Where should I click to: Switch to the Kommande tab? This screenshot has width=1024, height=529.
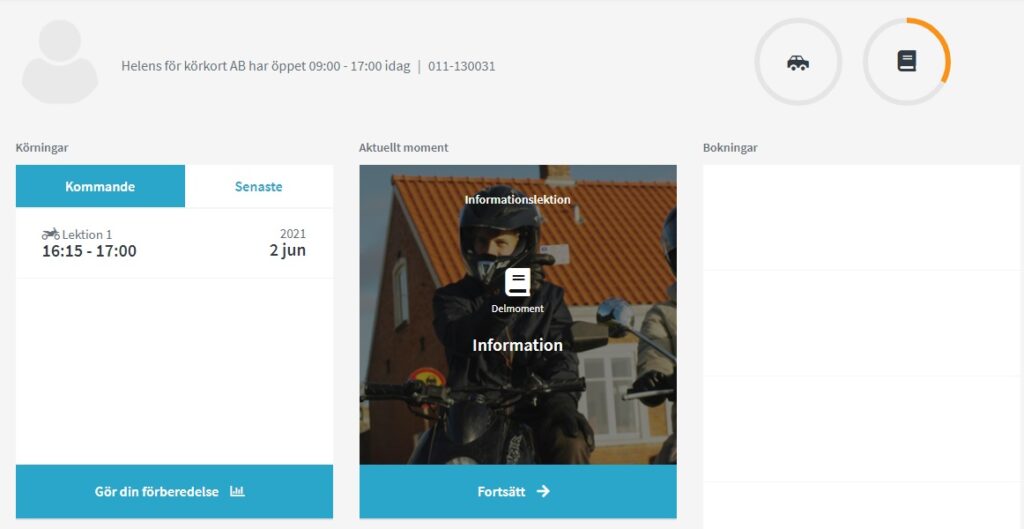pos(100,186)
